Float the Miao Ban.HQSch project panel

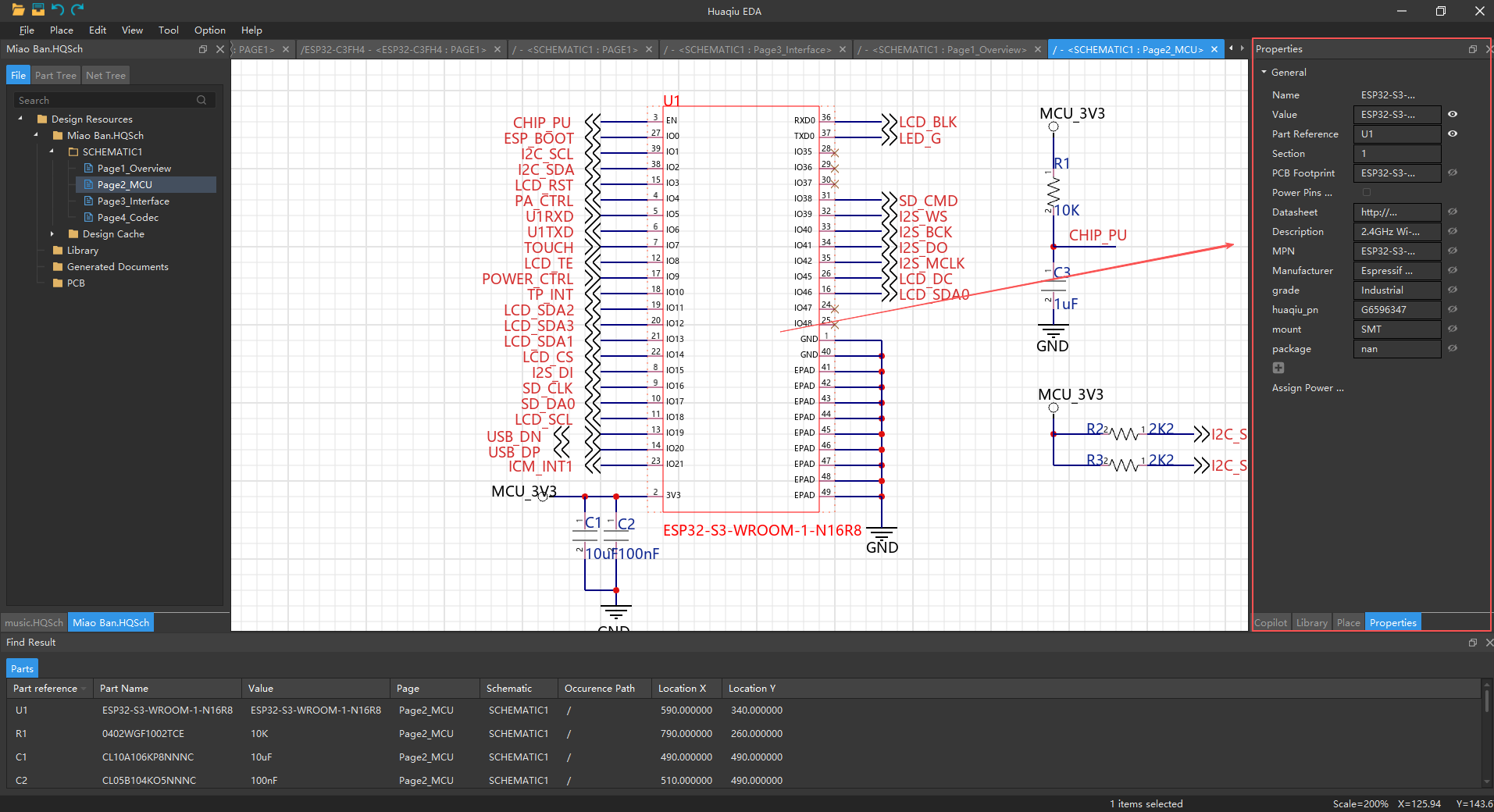(203, 49)
